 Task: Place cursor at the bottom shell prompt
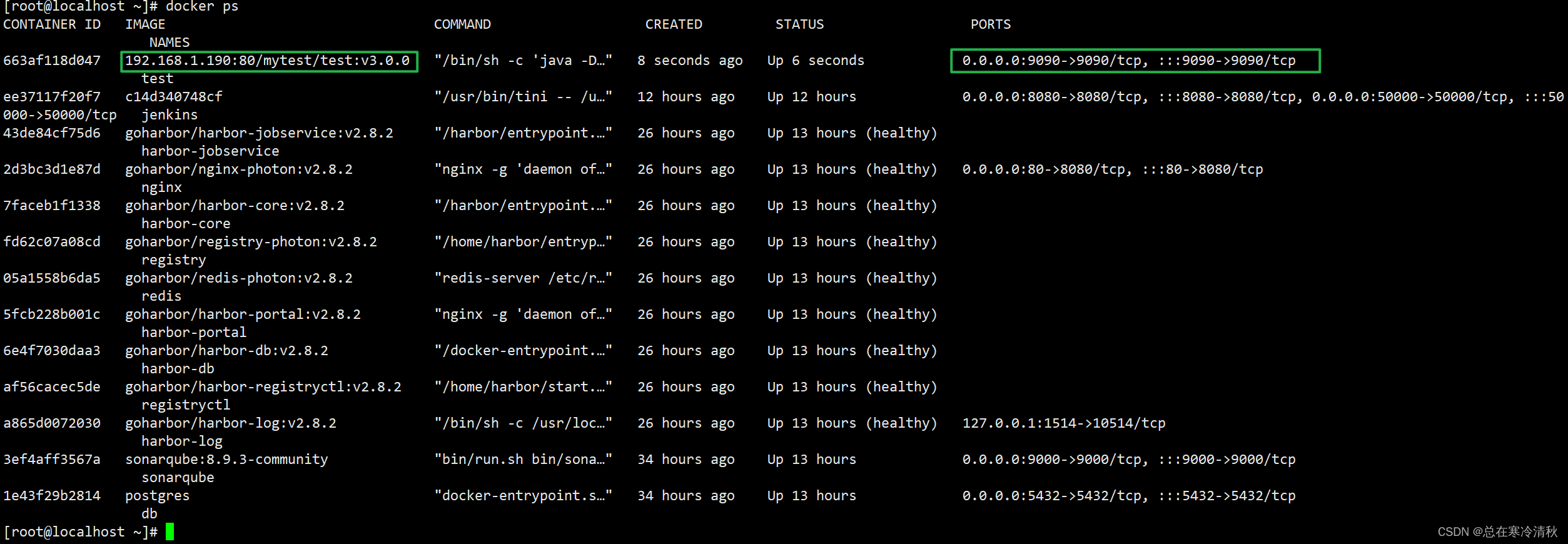[169, 532]
